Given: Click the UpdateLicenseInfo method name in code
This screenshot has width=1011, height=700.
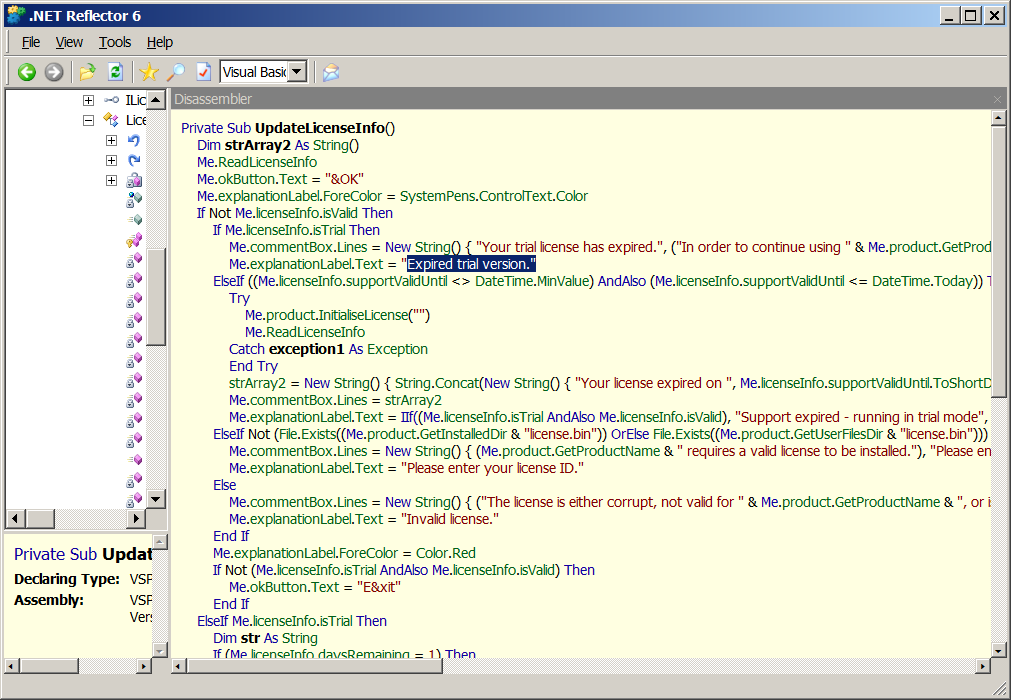Looking at the screenshot, I should tap(320, 128).
